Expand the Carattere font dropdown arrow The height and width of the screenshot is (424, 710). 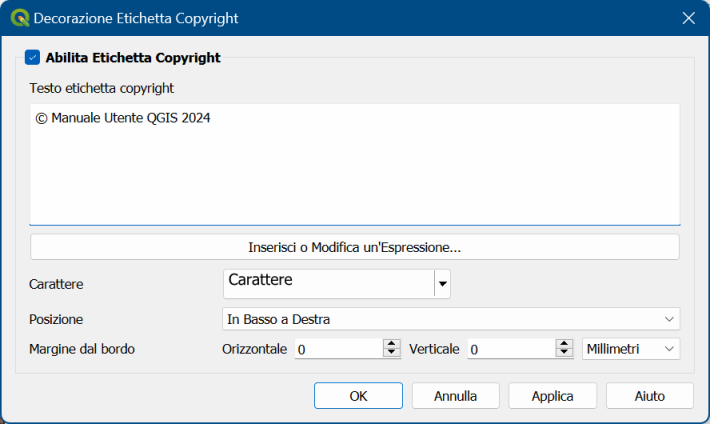[x=442, y=284]
